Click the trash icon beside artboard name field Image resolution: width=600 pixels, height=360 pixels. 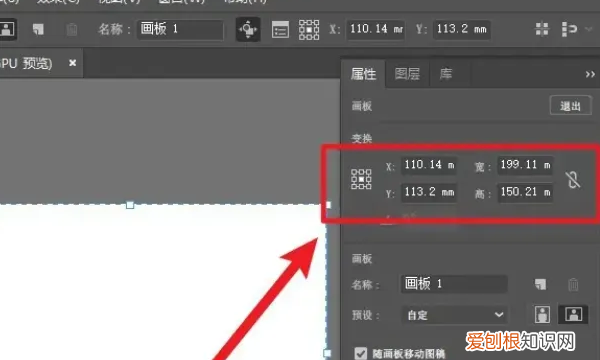click(x=573, y=284)
